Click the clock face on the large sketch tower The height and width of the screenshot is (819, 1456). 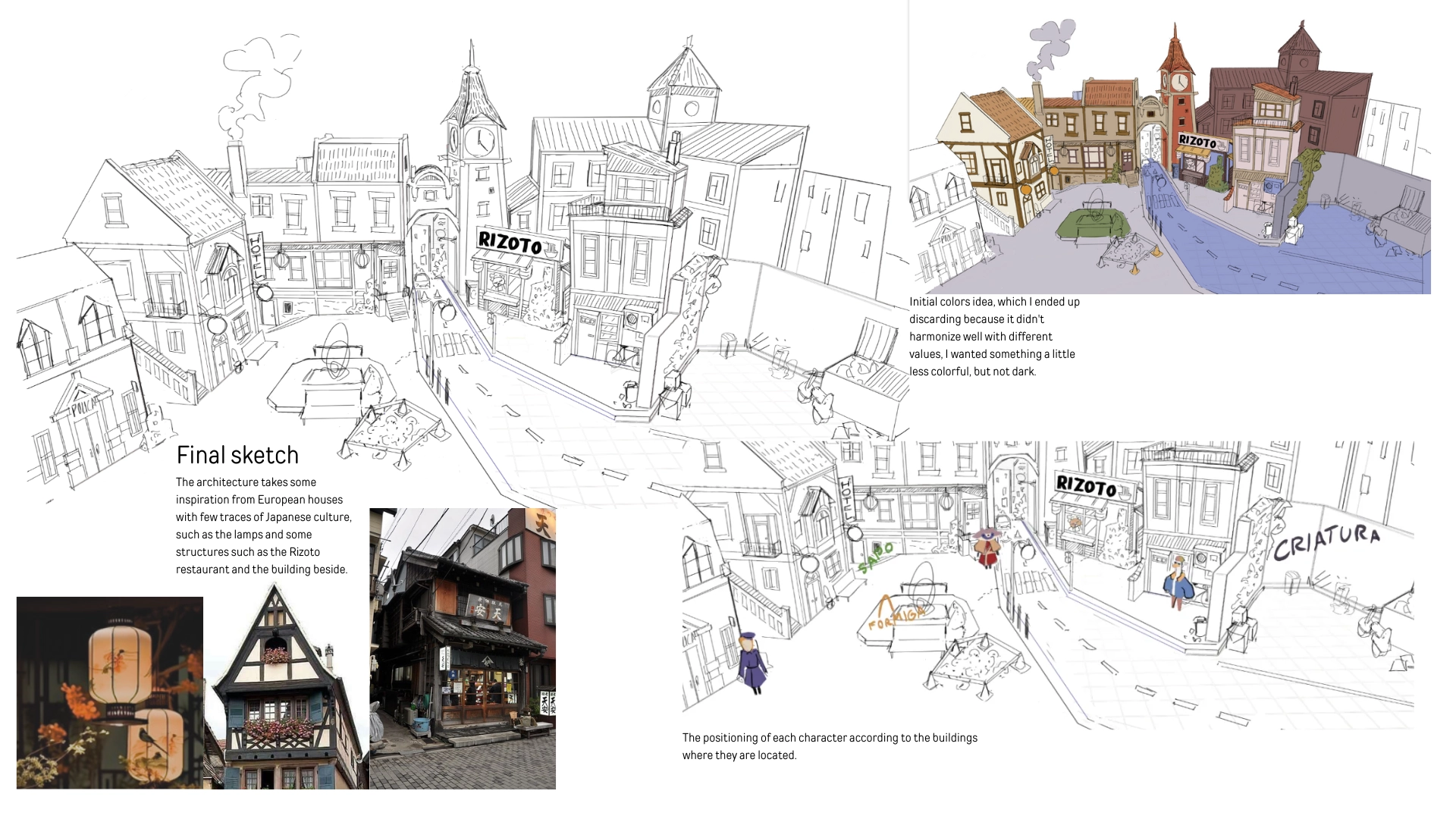(479, 141)
